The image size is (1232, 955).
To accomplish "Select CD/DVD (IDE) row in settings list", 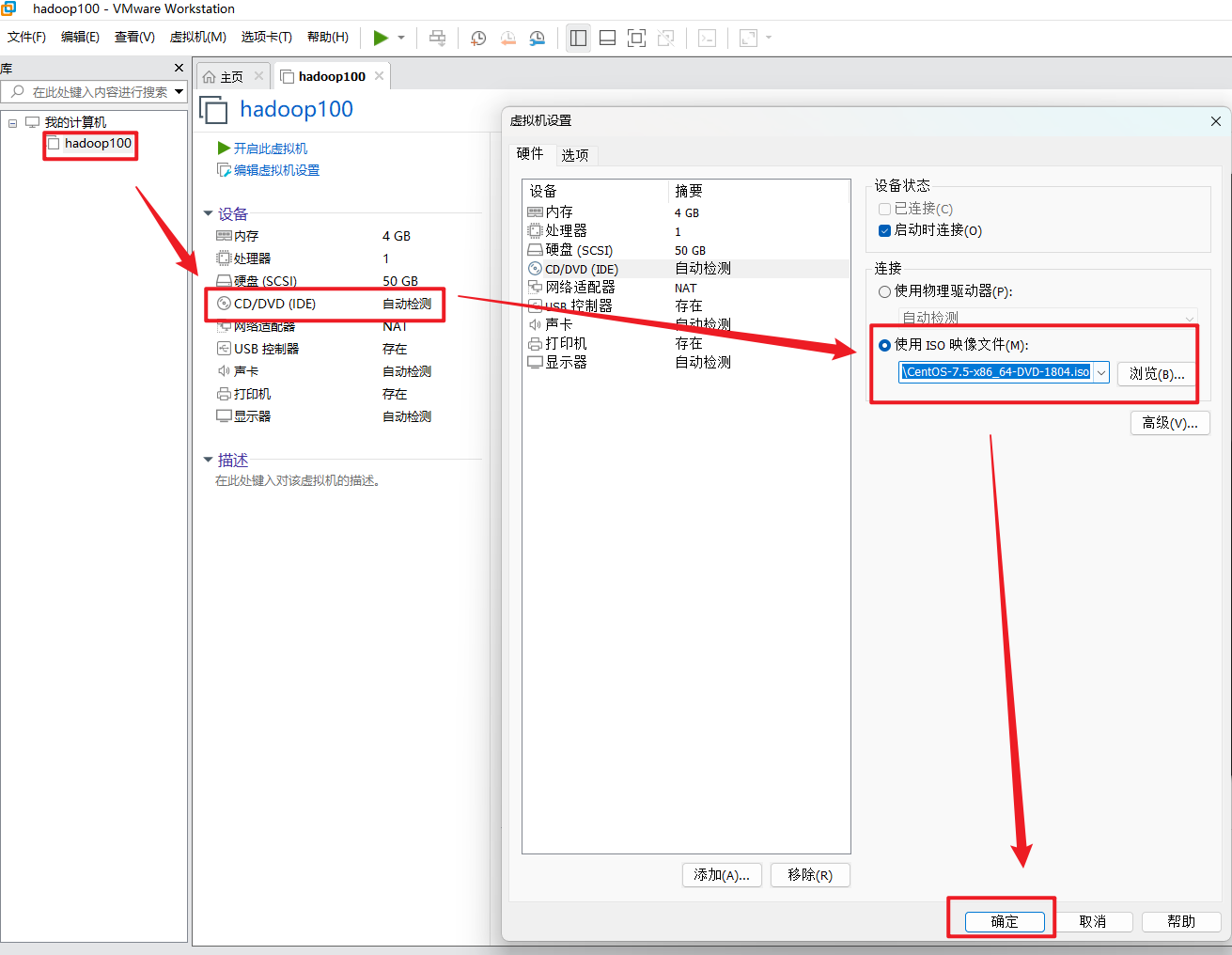I will 686,269.
